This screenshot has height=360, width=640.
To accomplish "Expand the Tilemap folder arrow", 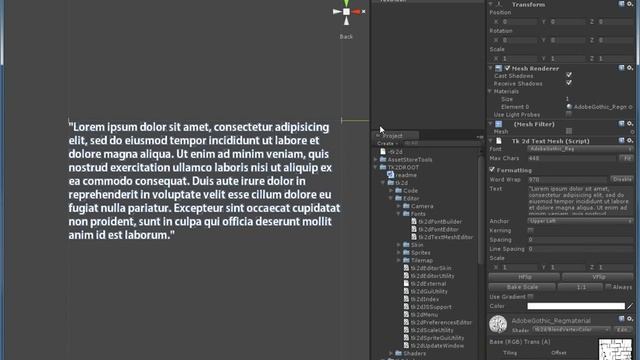I will (399, 260).
